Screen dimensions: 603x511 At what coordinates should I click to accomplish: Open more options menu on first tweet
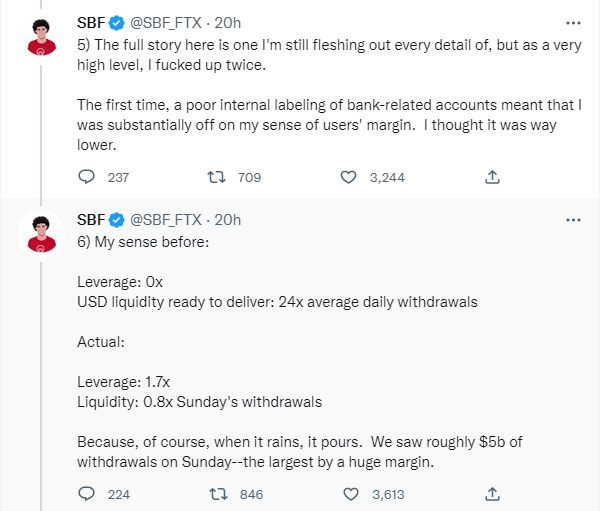572,22
